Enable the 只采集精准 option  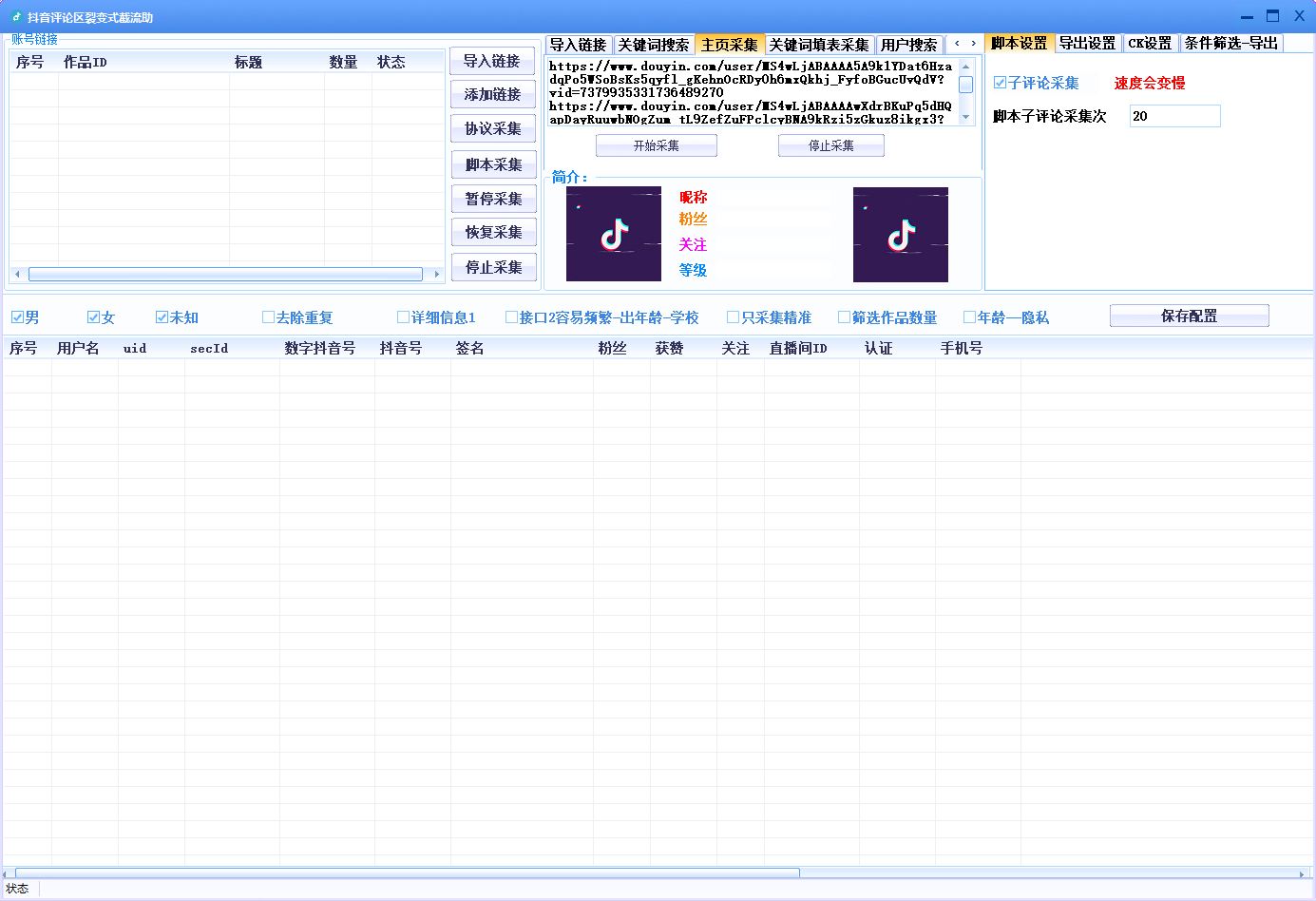pyautogui.click(x=733, y=317)
